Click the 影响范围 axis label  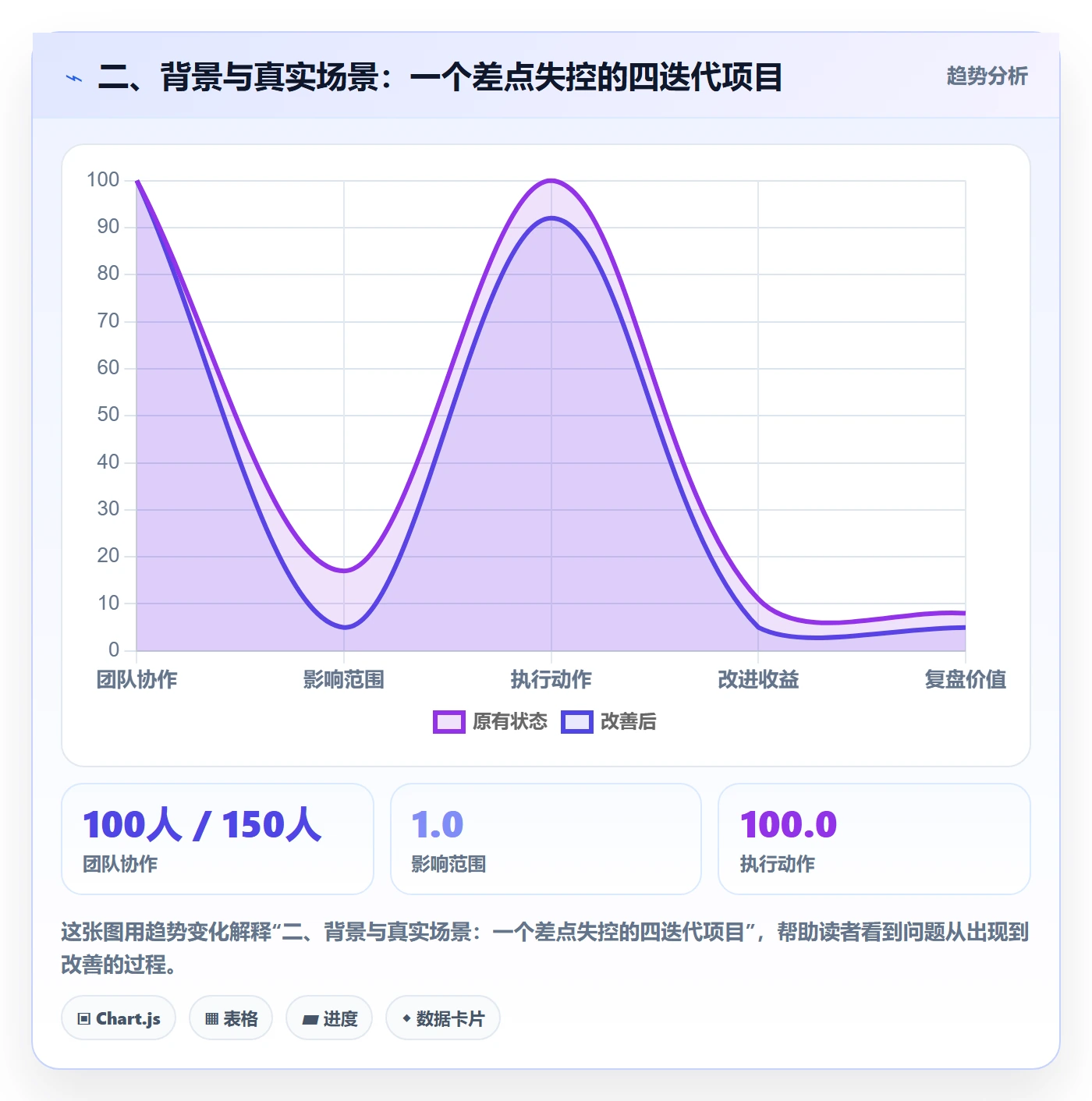click(344, 679)
